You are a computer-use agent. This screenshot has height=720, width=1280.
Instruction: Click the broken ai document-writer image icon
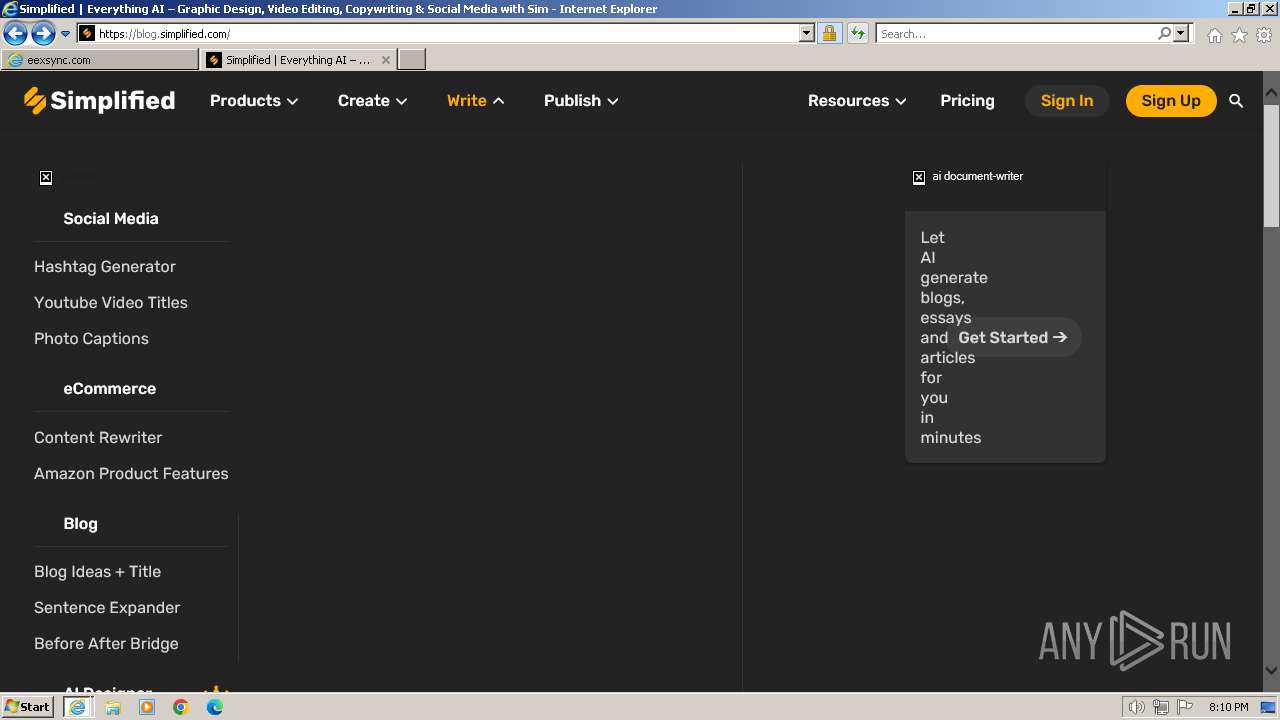(919, 177)
